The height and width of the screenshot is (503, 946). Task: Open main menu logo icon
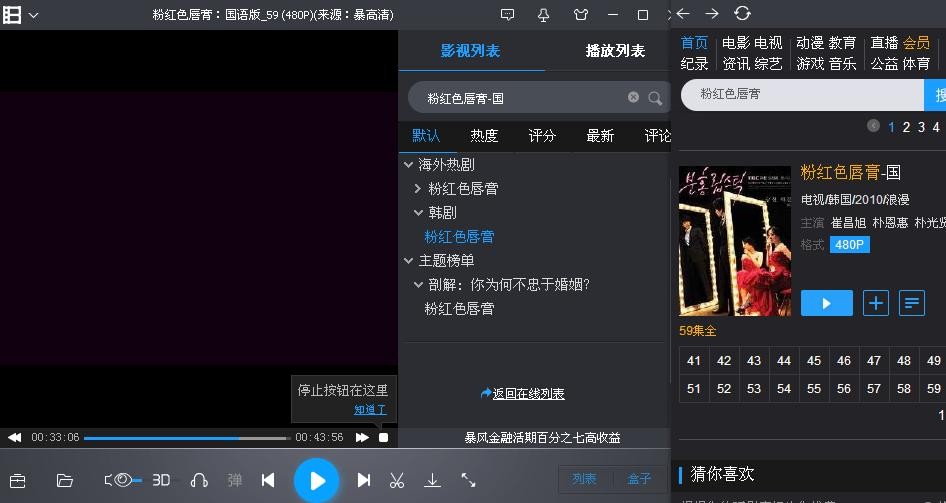[12, 15]
